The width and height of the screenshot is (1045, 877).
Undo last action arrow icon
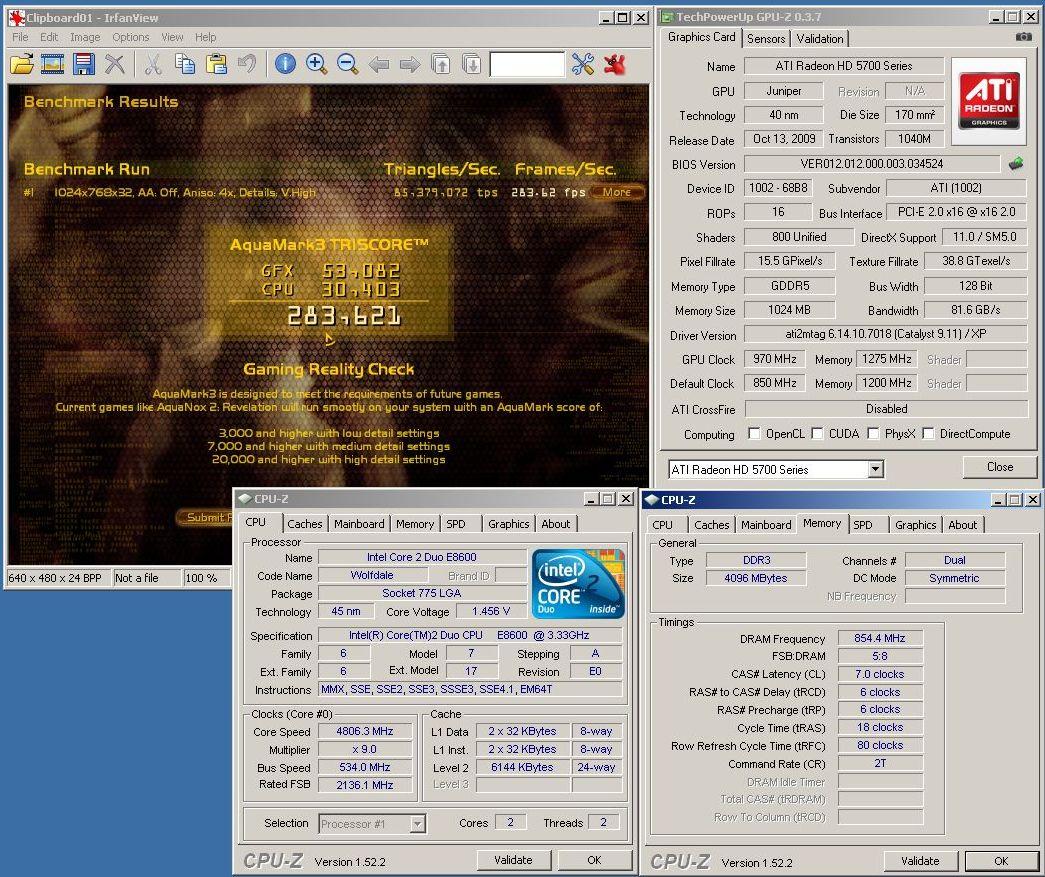click(x=247, y=65)
